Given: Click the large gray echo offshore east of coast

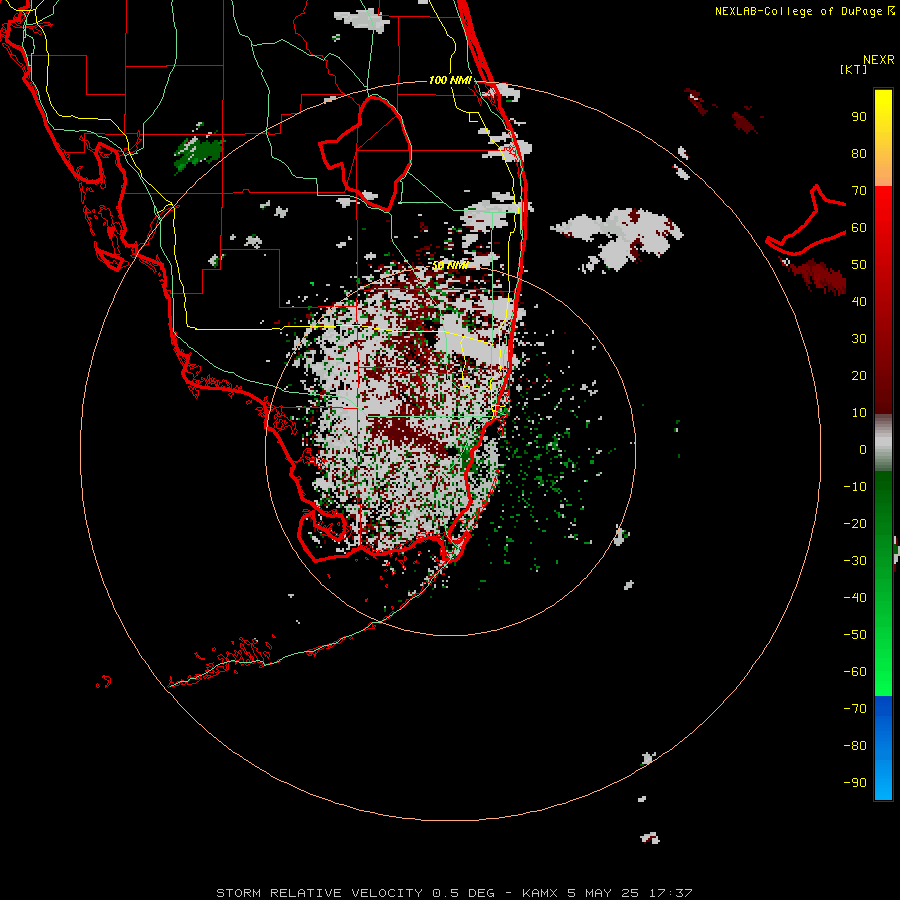Looking at the screenshot, I should pos(618,238).
